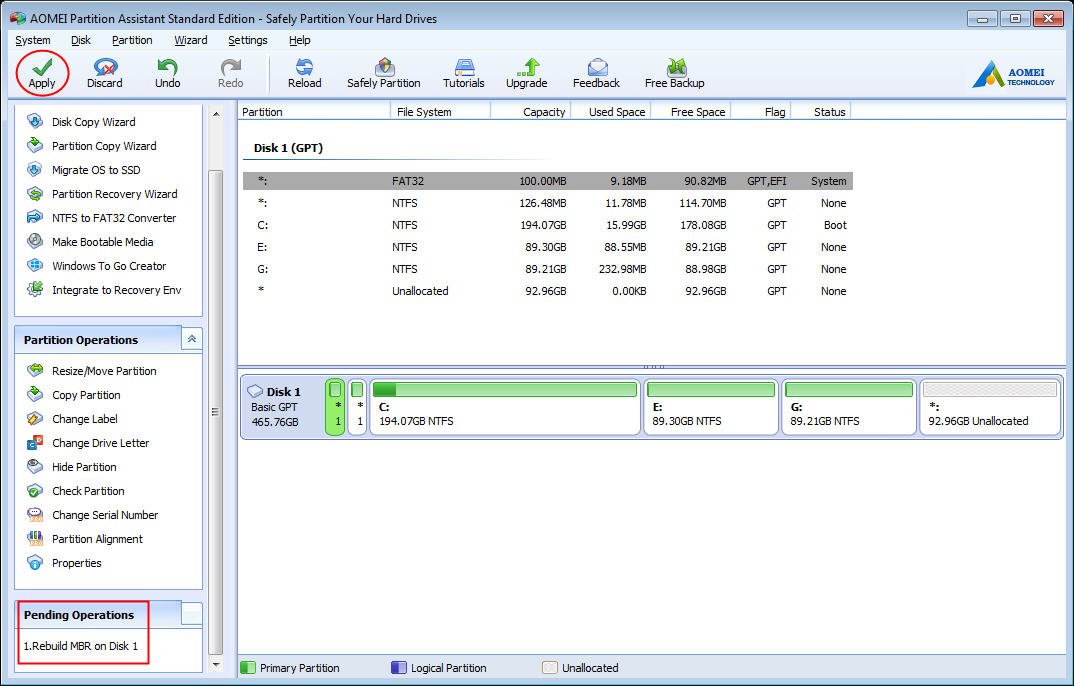
Task: Click the sidebar scrollbar up arrow
Action: click(x=216, y=114)
